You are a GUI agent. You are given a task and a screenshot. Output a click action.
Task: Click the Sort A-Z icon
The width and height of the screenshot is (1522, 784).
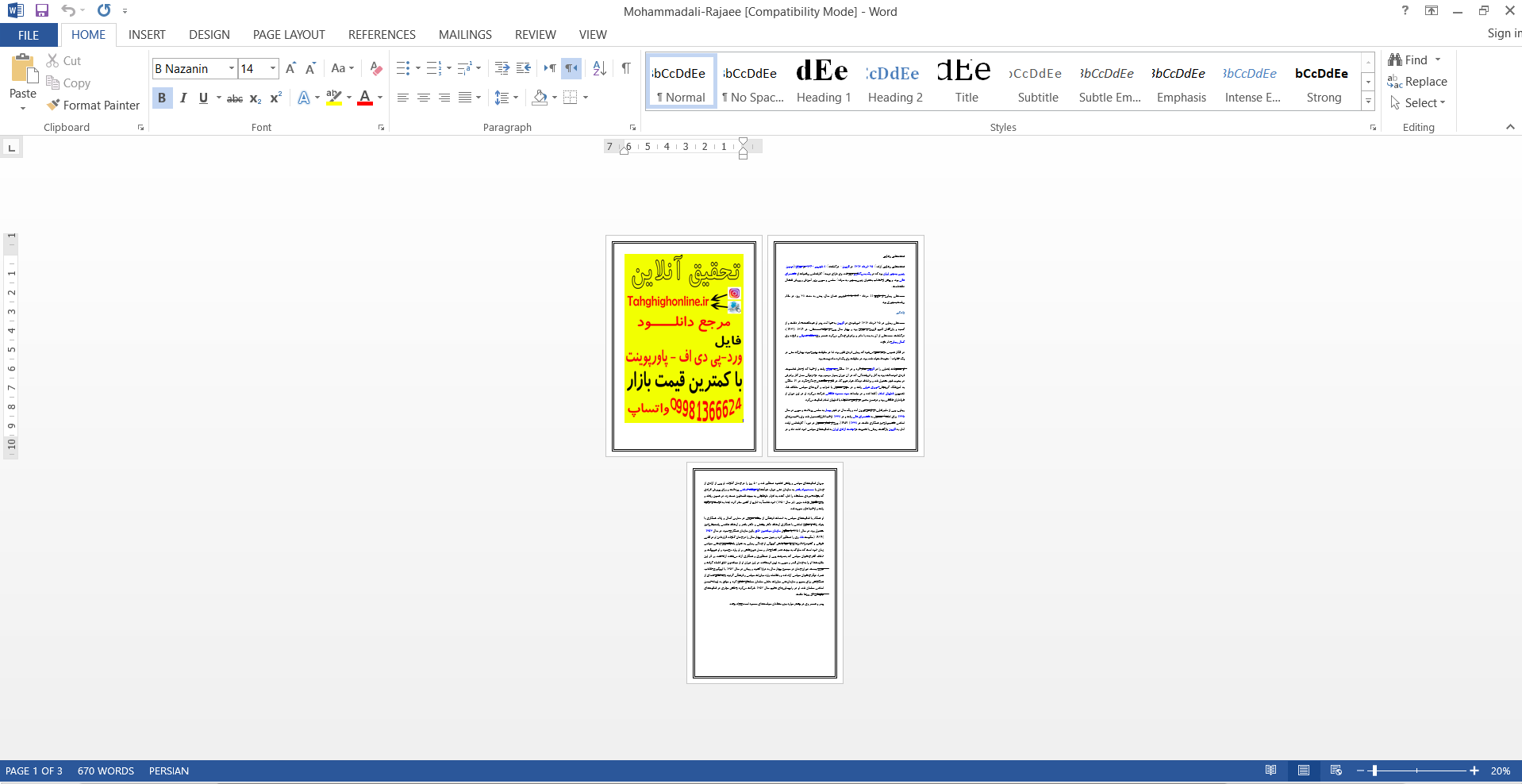coord(600,68)
